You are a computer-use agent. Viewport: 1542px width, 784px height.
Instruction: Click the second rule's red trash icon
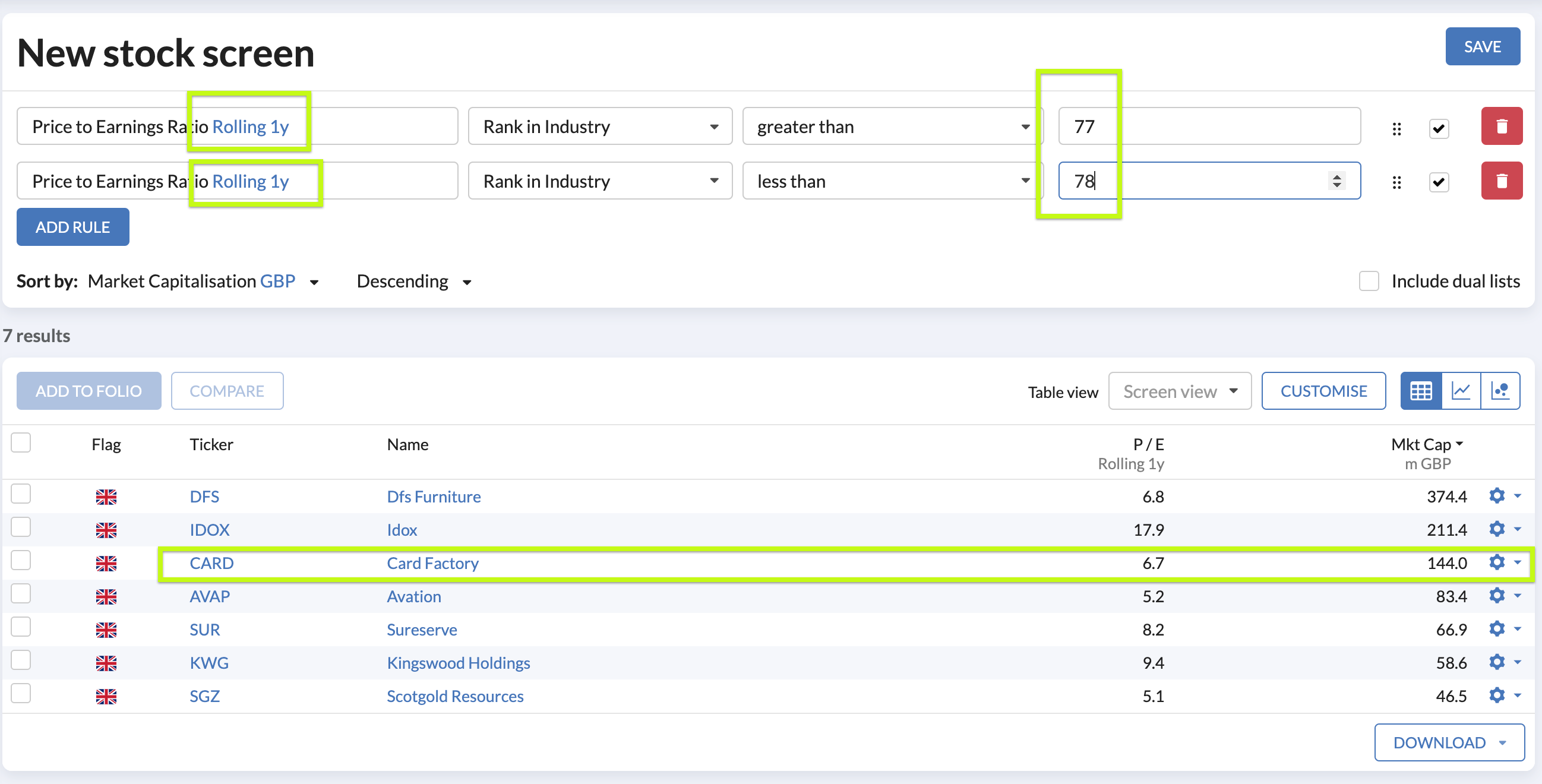click(1500, 181)
